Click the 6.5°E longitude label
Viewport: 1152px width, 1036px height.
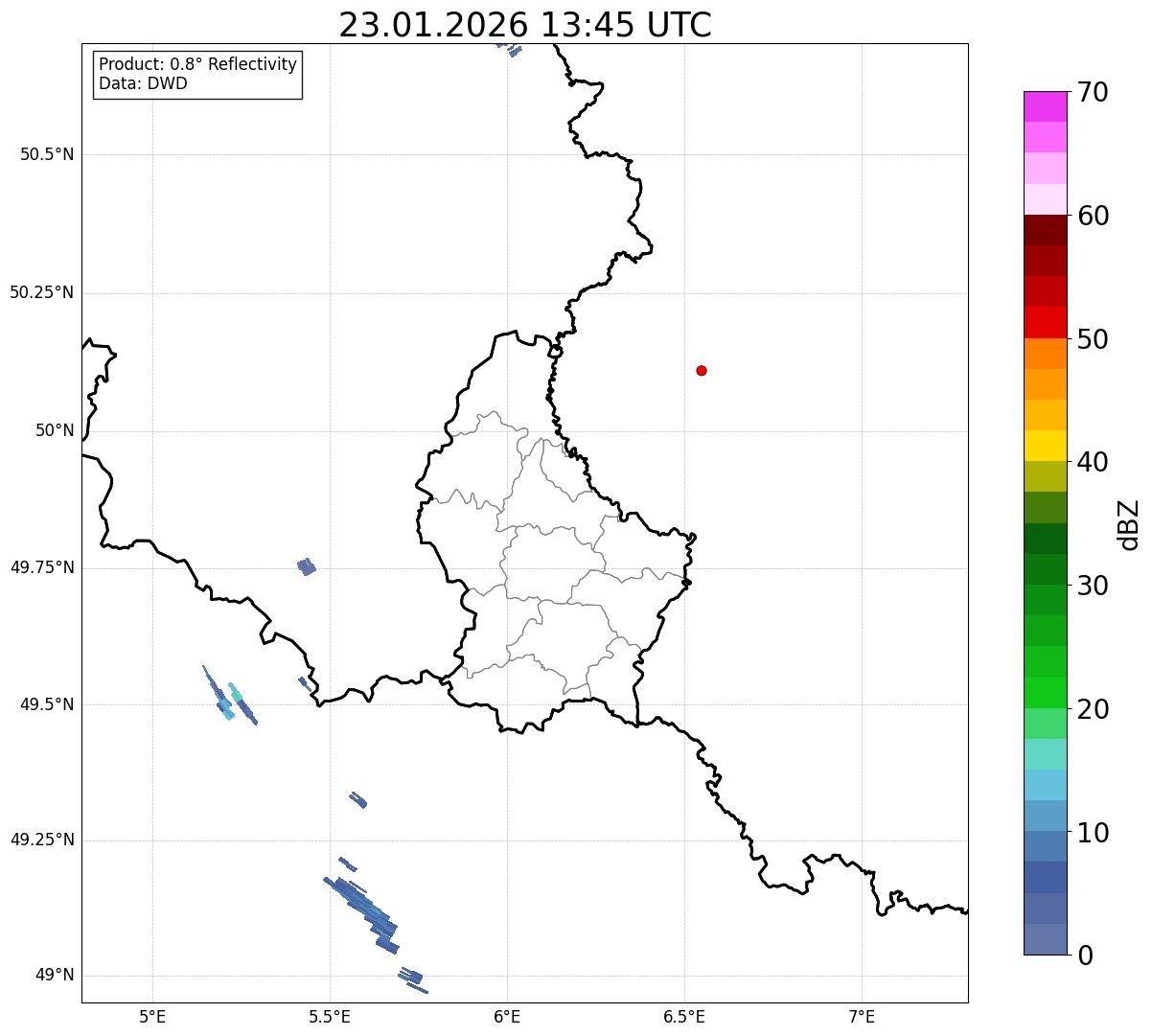point(684,1017)
